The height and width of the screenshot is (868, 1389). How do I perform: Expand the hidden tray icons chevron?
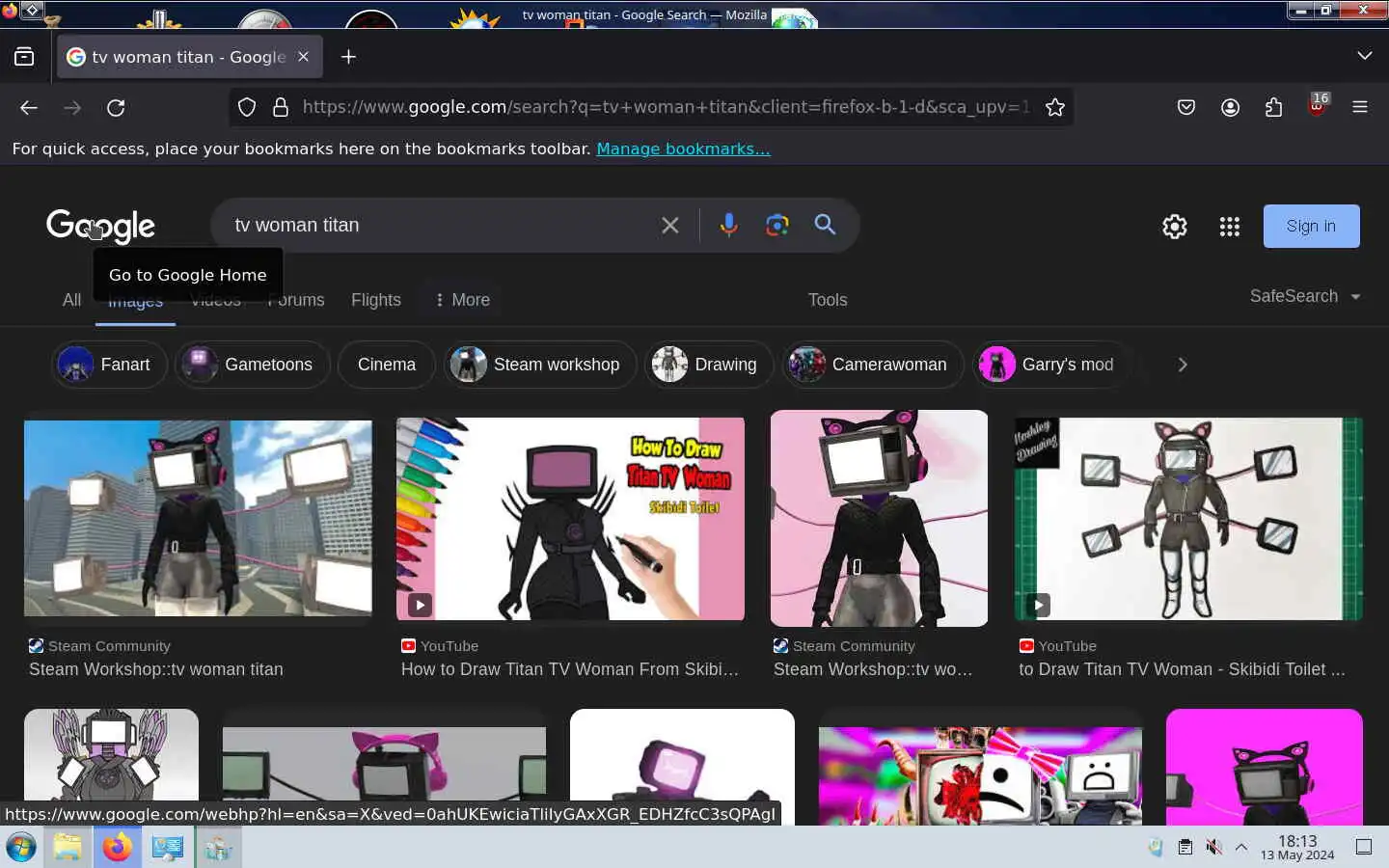[x=1241, y=847]
